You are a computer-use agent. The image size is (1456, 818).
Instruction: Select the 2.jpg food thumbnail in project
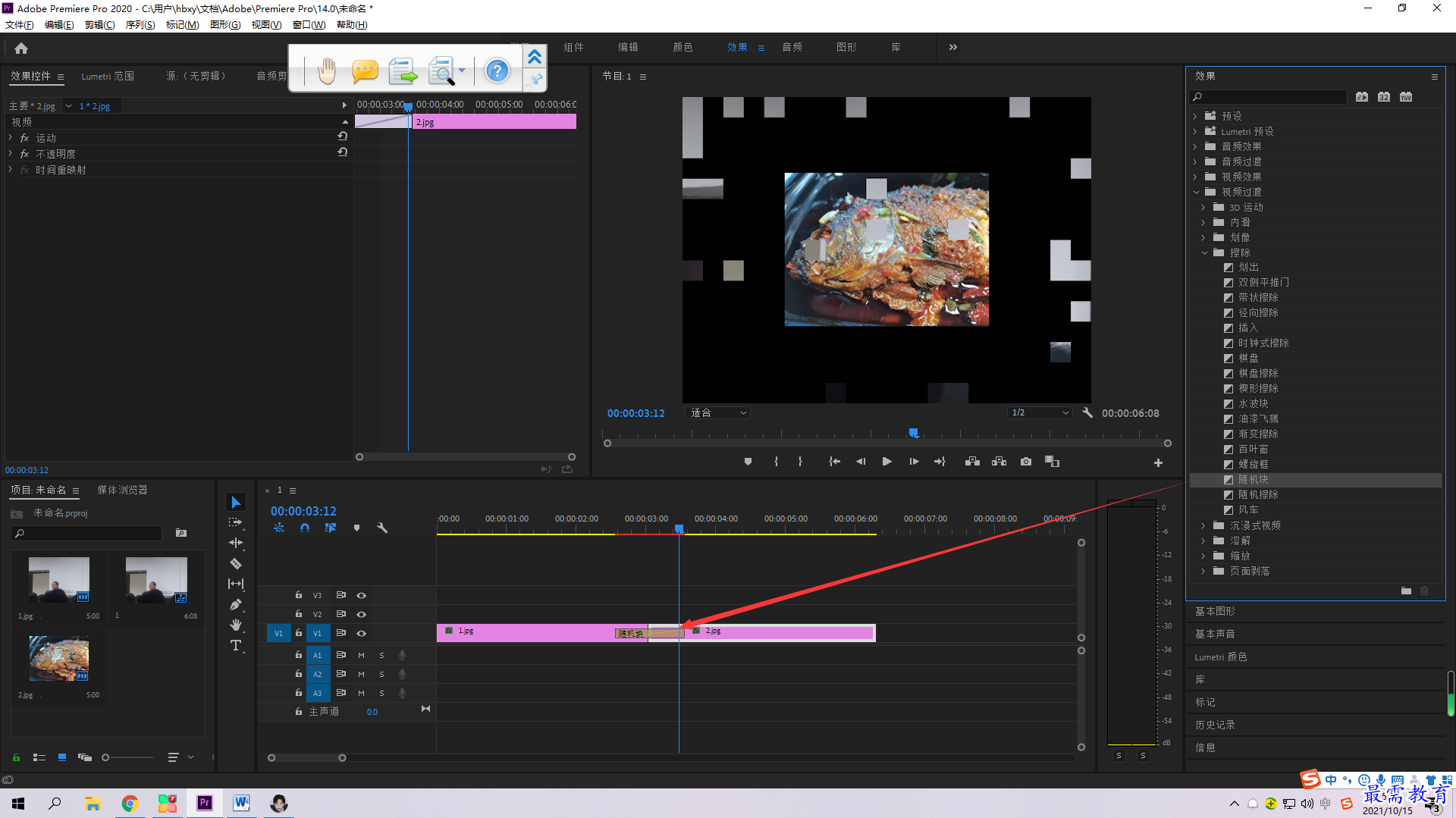pyautogui.click(x=59, y=658)
